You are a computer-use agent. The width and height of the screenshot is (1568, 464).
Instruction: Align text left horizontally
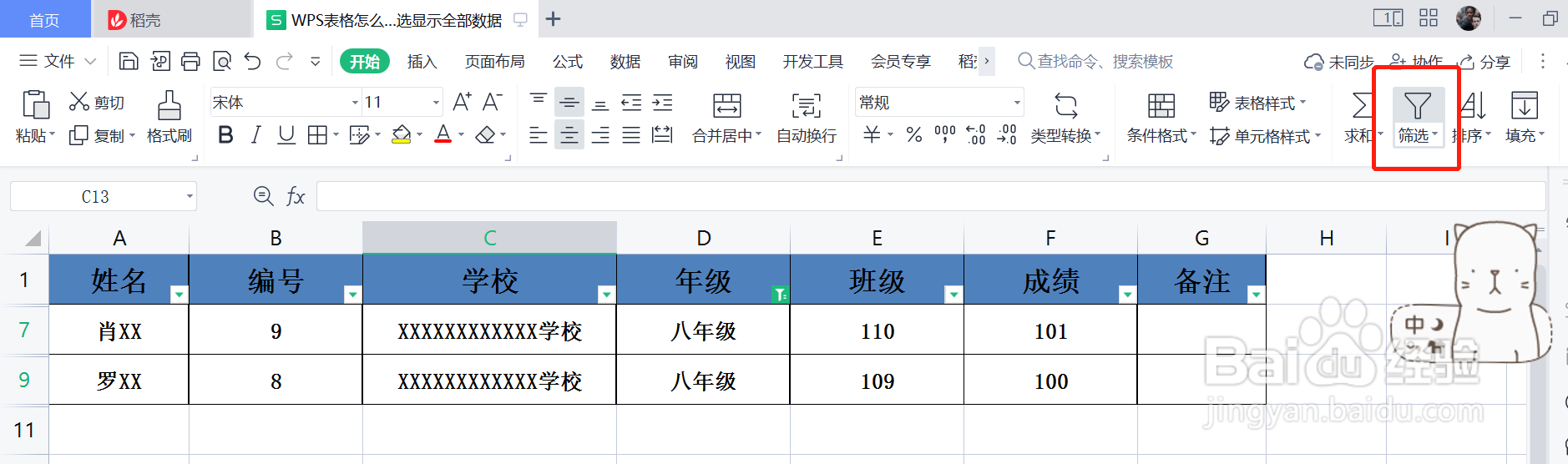tap(539, 135)
